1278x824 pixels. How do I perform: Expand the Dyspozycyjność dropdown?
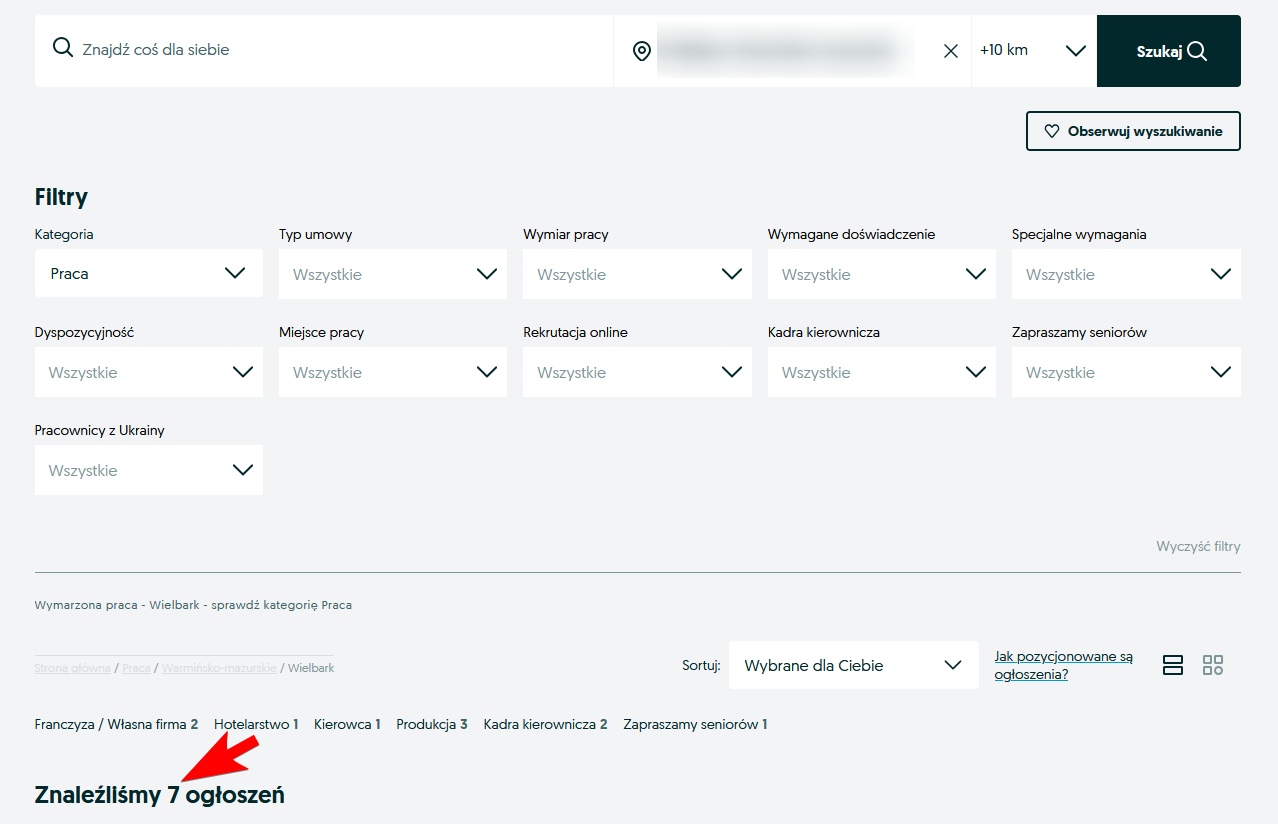(x=149, y=372)
